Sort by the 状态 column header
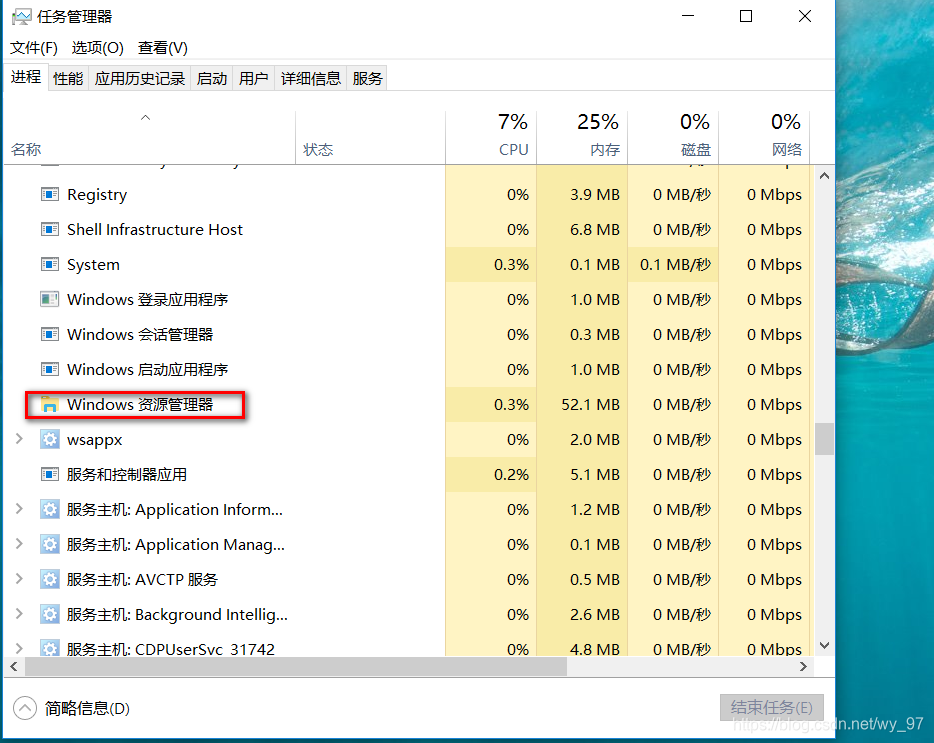934x743 pixels. click(x=371, y=137)
